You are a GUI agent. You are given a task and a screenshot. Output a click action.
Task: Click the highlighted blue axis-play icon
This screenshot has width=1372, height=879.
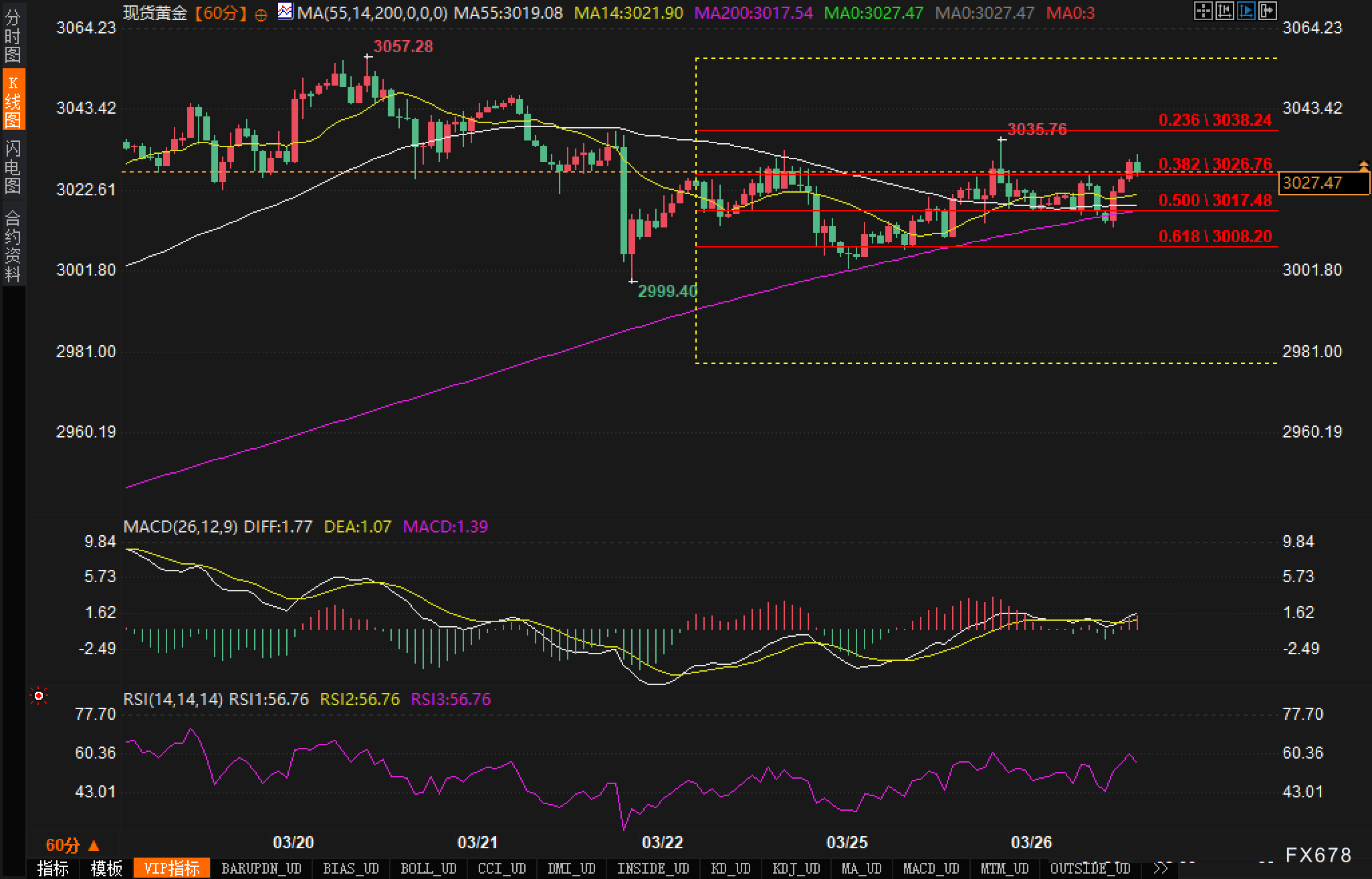[1246, 11]
